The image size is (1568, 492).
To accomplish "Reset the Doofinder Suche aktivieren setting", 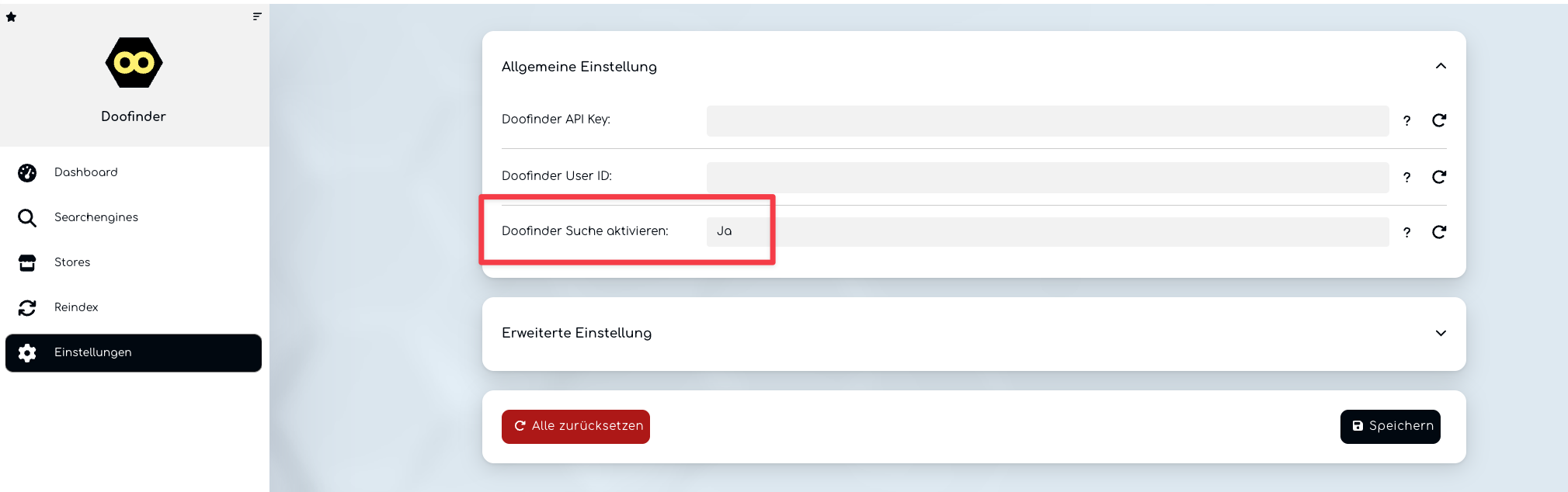I will click(1439, 232).
